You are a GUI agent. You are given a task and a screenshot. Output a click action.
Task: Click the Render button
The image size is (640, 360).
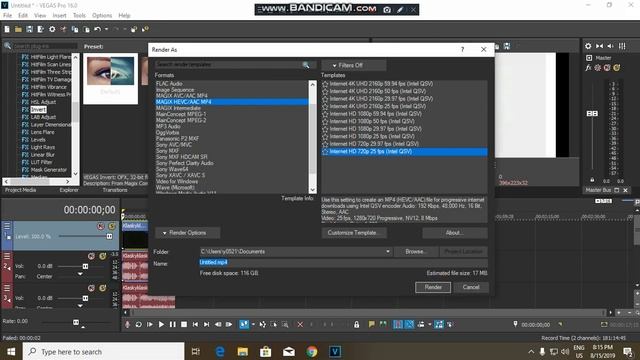point(433,287)
